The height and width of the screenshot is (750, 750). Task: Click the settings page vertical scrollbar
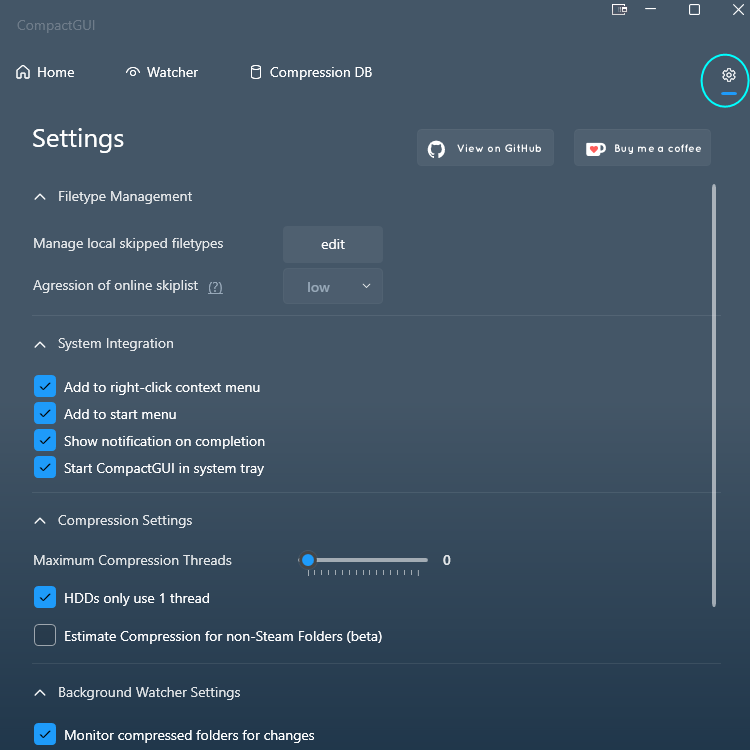pyautogui.click(x=714, y=396)
